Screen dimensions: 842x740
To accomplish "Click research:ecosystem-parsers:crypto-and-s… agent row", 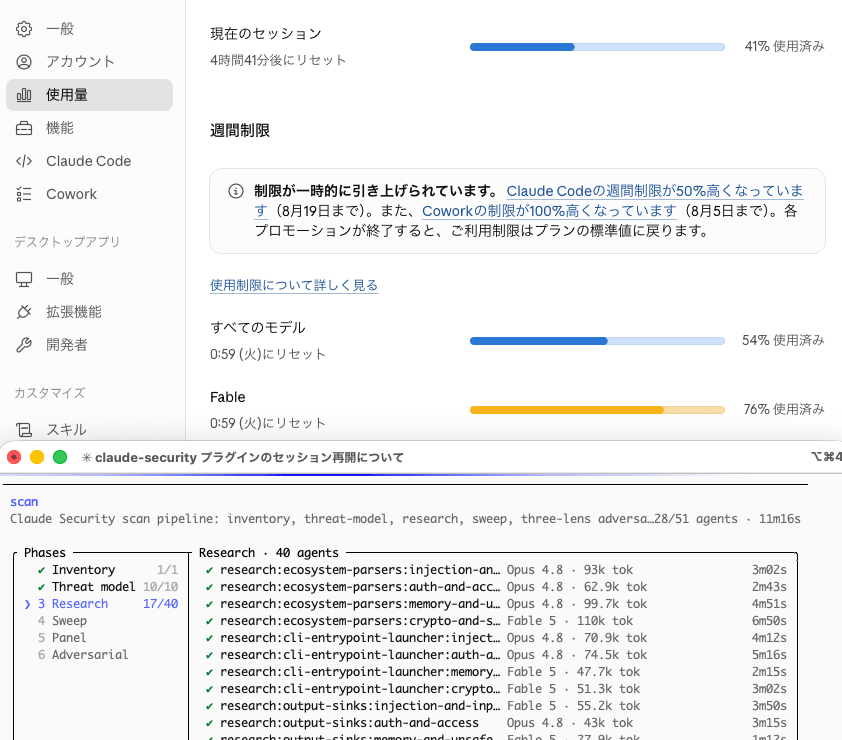I will [x=496, y=621].
